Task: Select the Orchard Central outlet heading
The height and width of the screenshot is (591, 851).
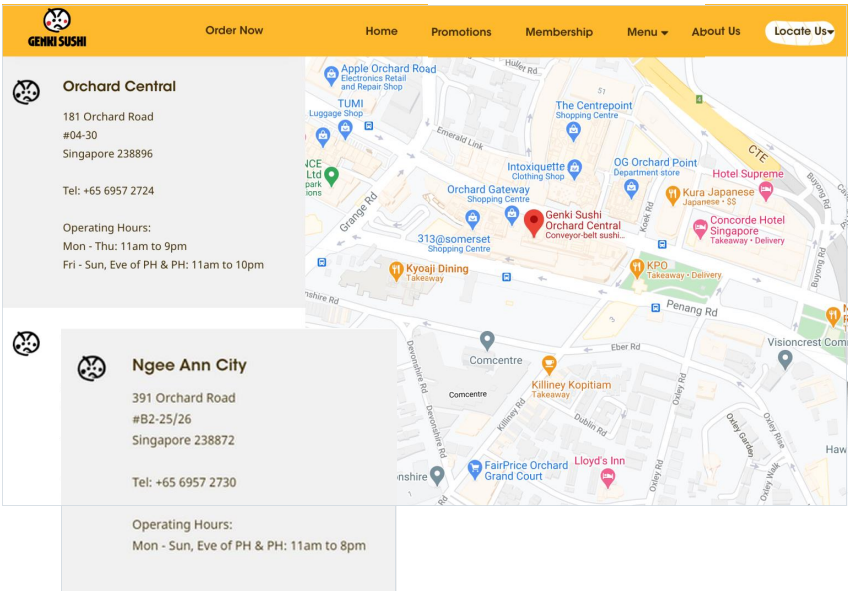Action: [x=119, y=86]
